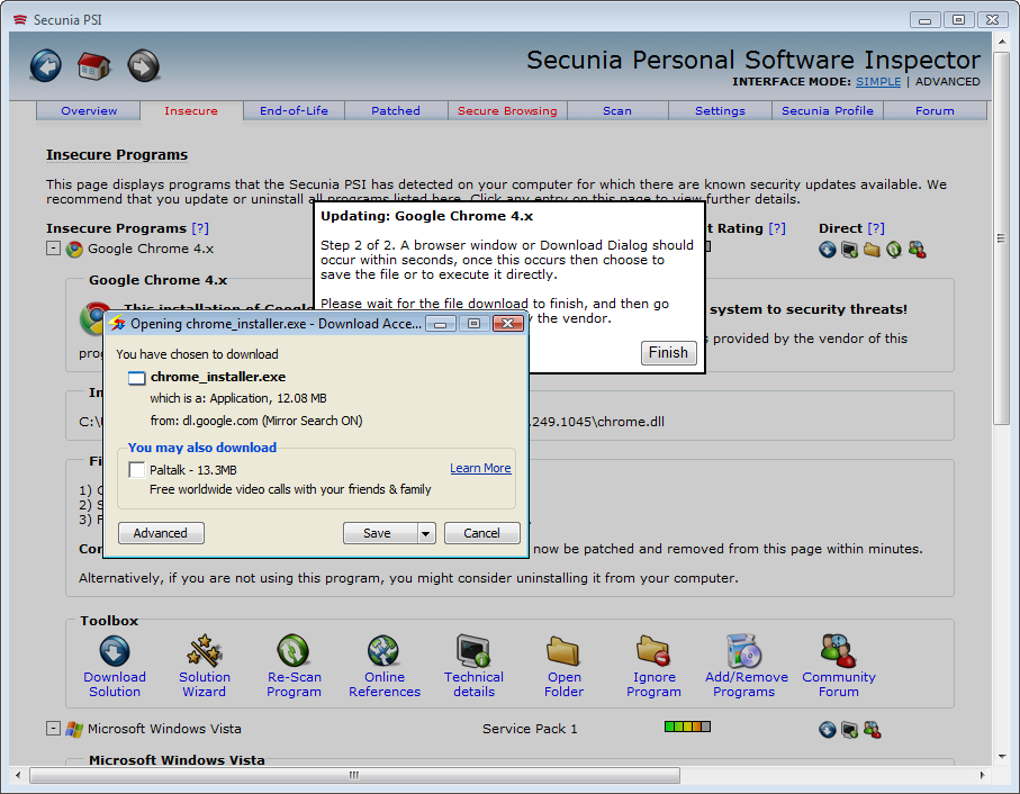Screen dimensions: 1020x794
Task: Click the Advanced button in download dialog
Action: [161, 533]
